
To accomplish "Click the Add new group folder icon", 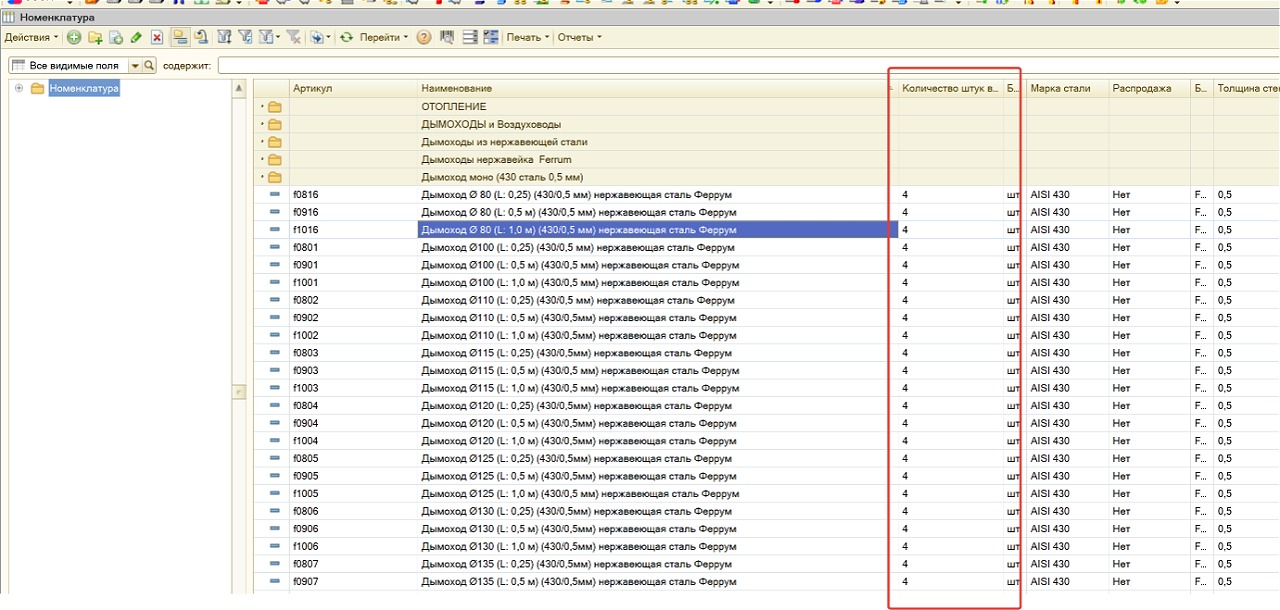I will pos(95,38).
